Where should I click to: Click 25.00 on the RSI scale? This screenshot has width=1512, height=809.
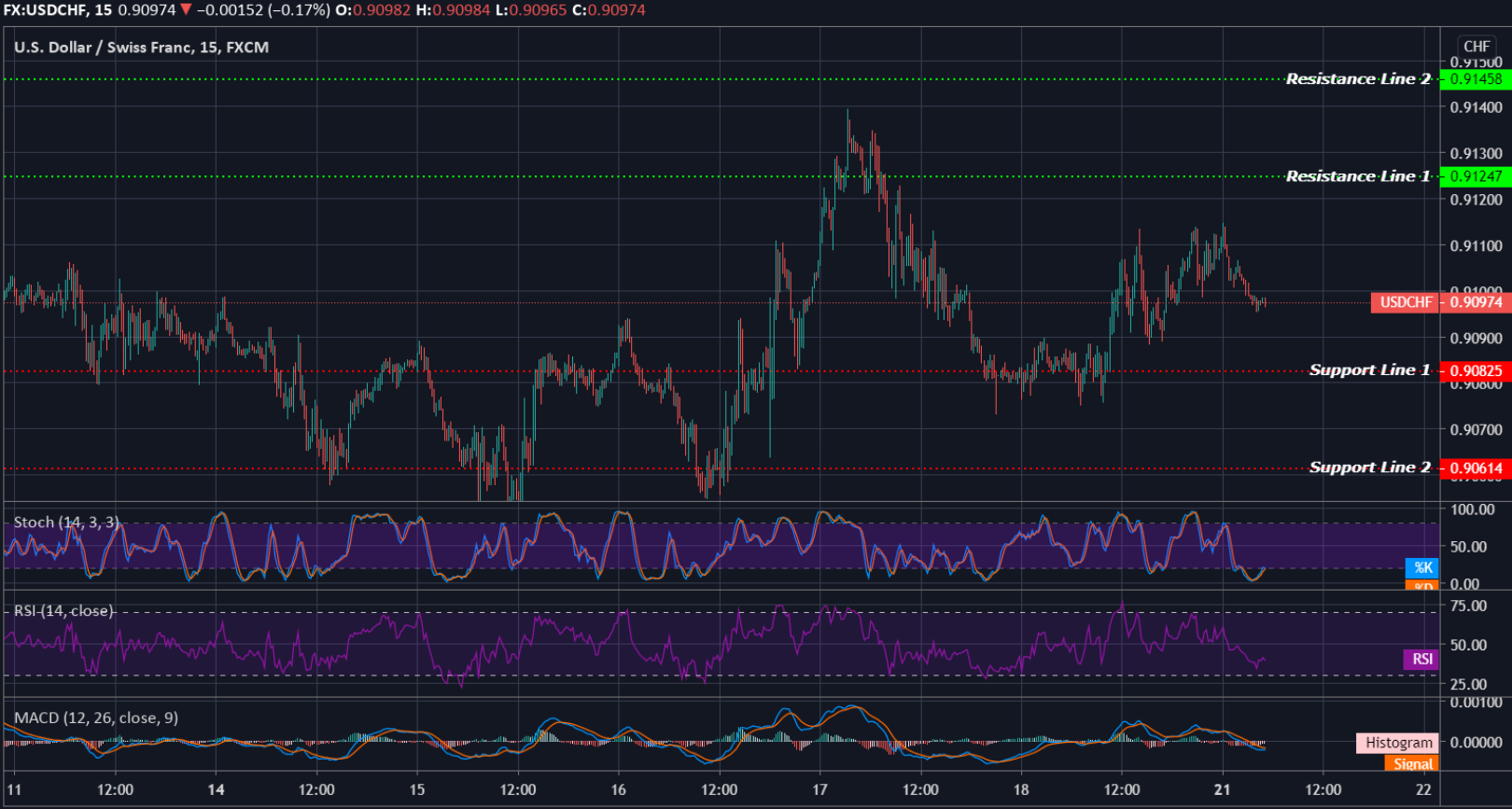point(1468,684)
